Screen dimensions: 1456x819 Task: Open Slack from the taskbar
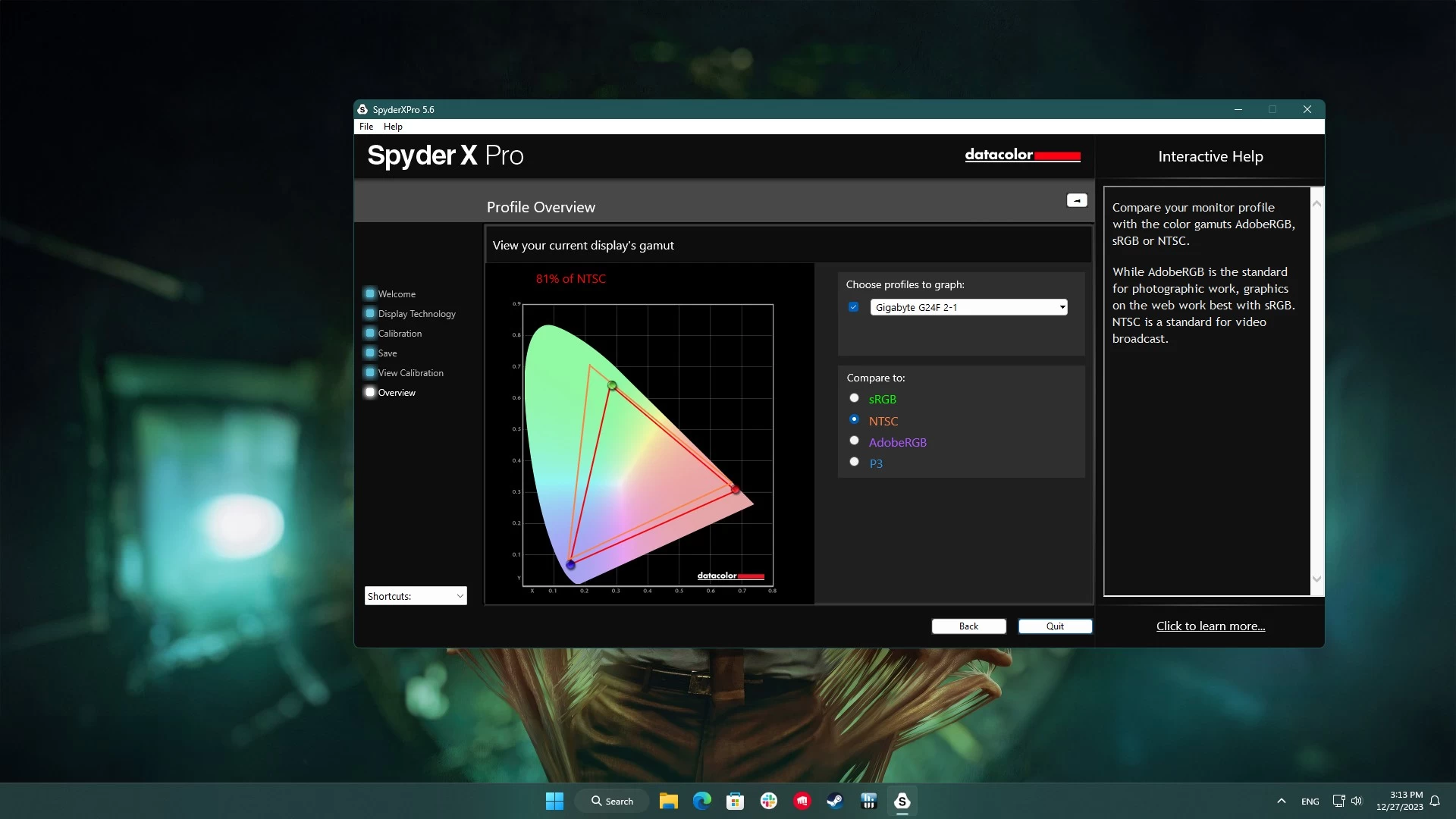tap(769, 801)
